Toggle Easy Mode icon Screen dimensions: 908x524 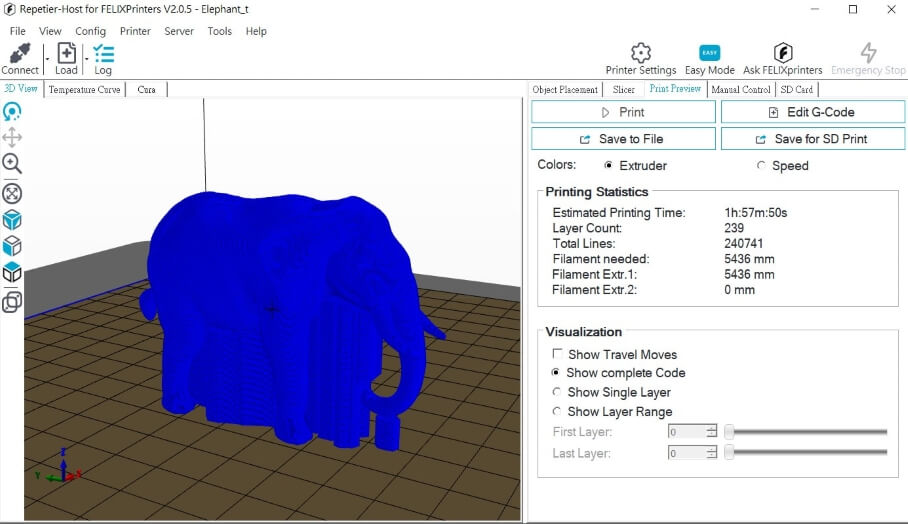[709, 53]
